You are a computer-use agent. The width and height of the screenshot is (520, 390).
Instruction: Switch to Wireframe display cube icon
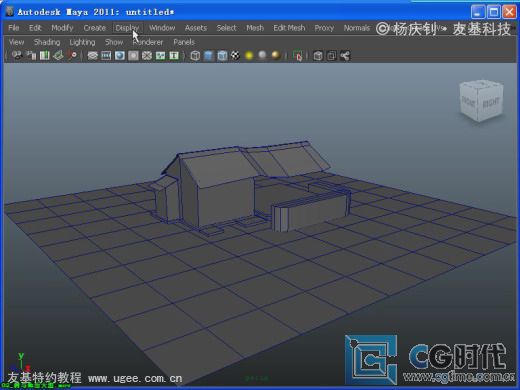coord(195,55)
